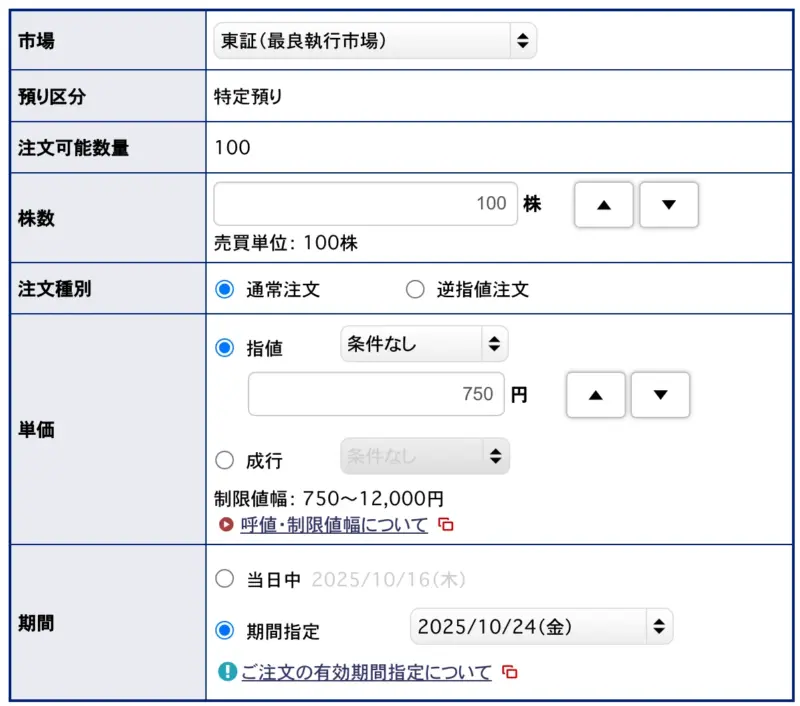Screen dimensions: 800x706
Task: Open 呼値・制限値幅について link
Action: (334, 525)
